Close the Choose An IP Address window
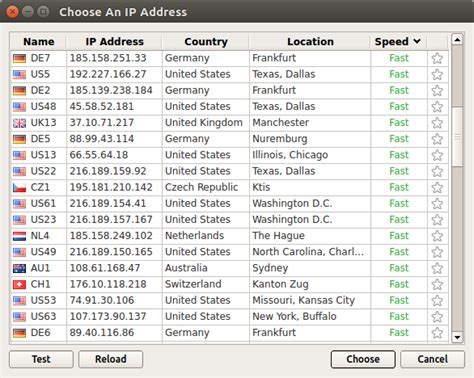This screenshot has height=378, width=474. pos(13,12)
